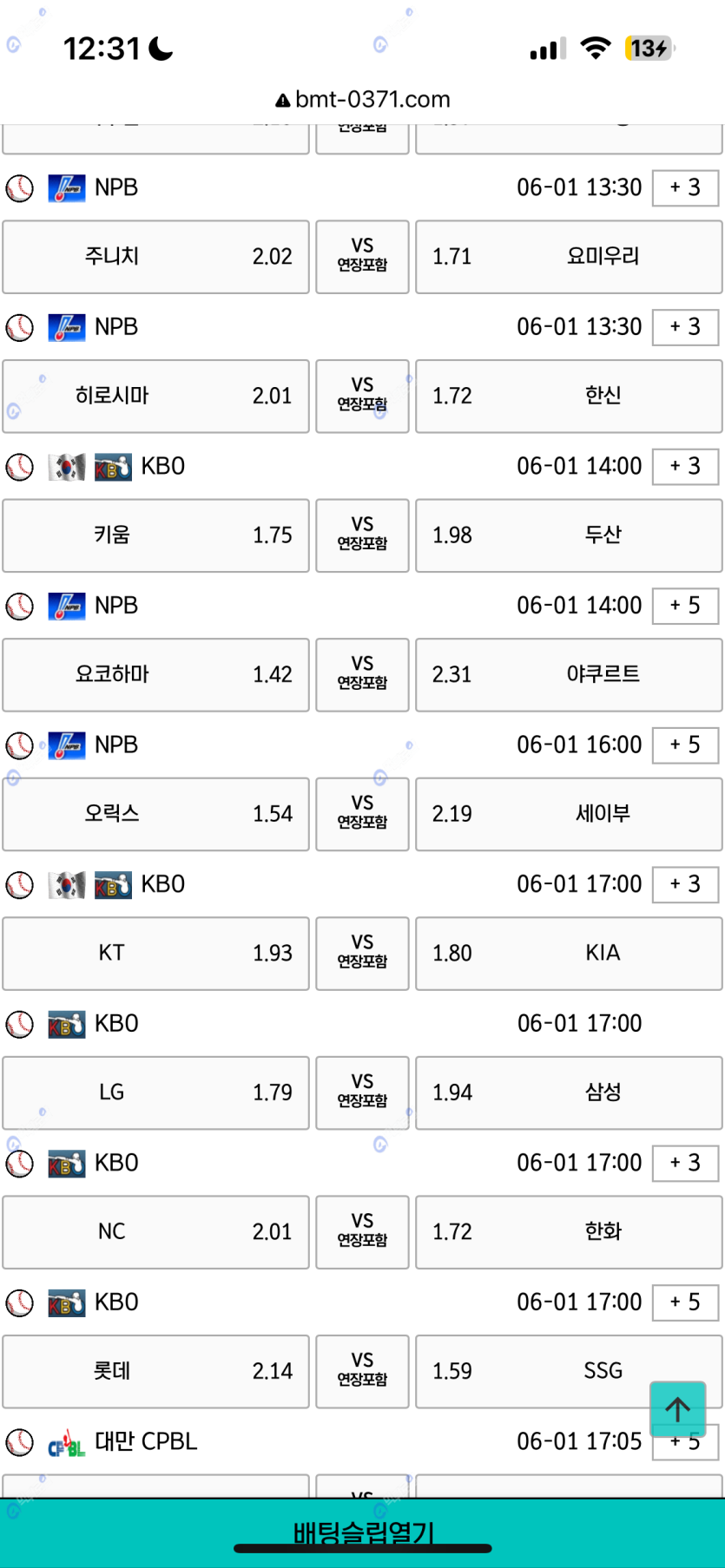Expand +3 more bets for KT–KIA
The image size is (725, 1568).
(x=685, y=884)
